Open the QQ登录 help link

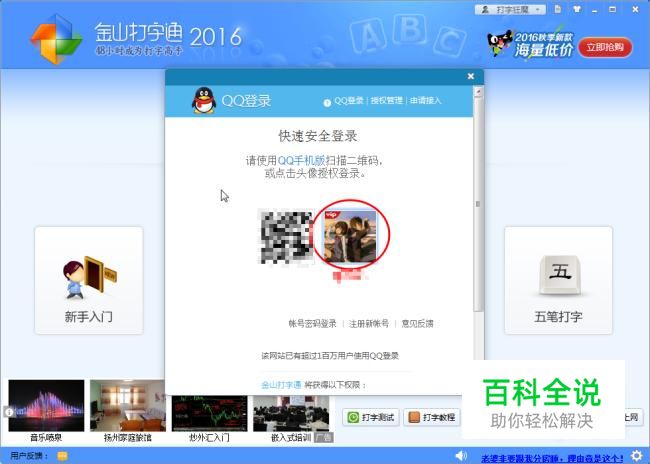(348, 101)
